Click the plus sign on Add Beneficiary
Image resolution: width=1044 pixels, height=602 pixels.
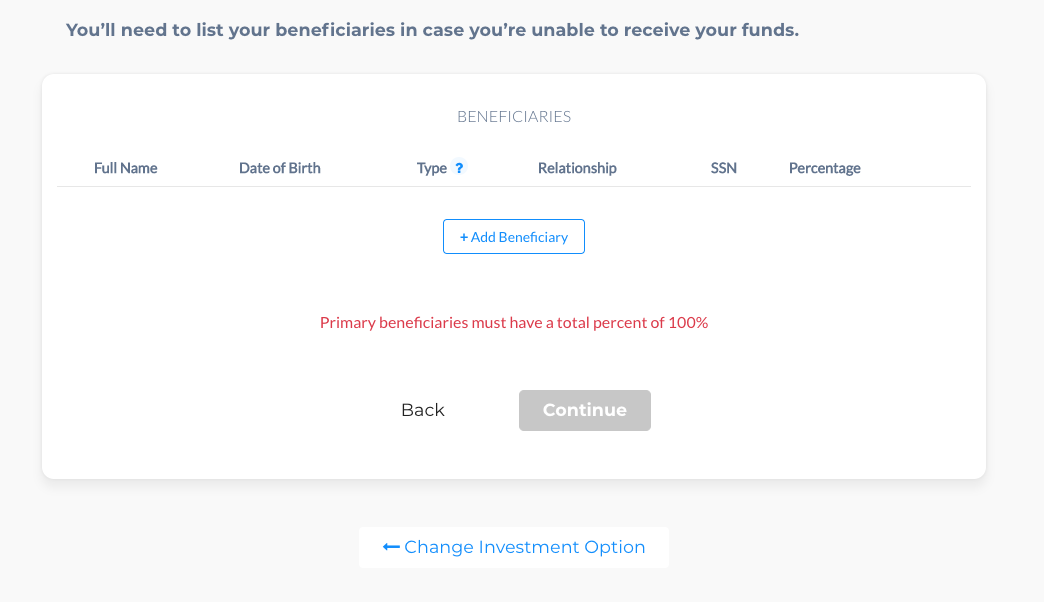(463, 237)
